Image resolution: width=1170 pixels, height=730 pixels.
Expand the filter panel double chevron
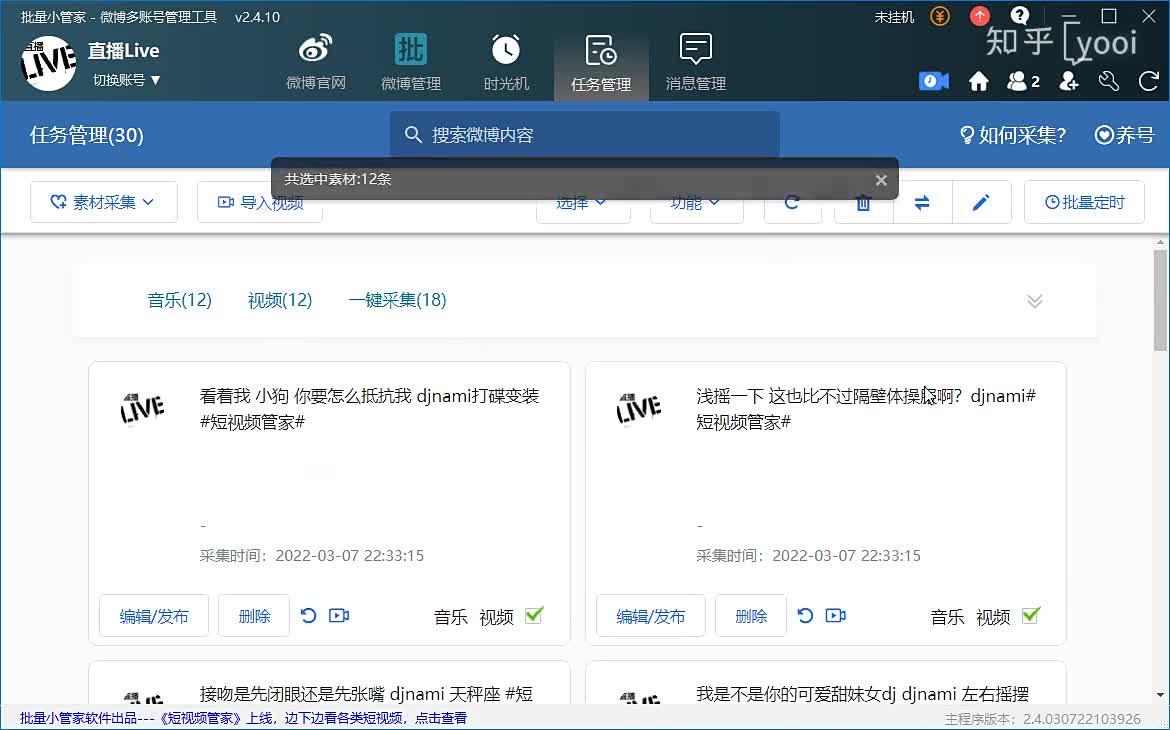coord(1034,301)
